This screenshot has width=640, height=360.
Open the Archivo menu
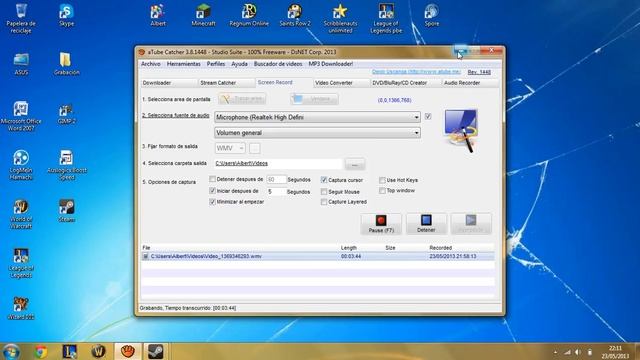(151, 64)
